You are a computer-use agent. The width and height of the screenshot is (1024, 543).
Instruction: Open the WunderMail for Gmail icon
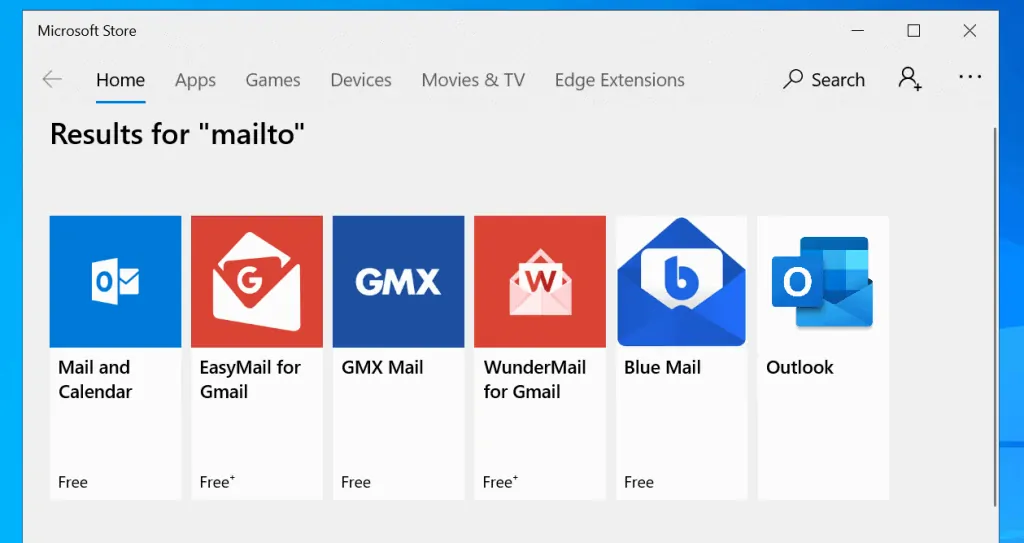(540, 282)
